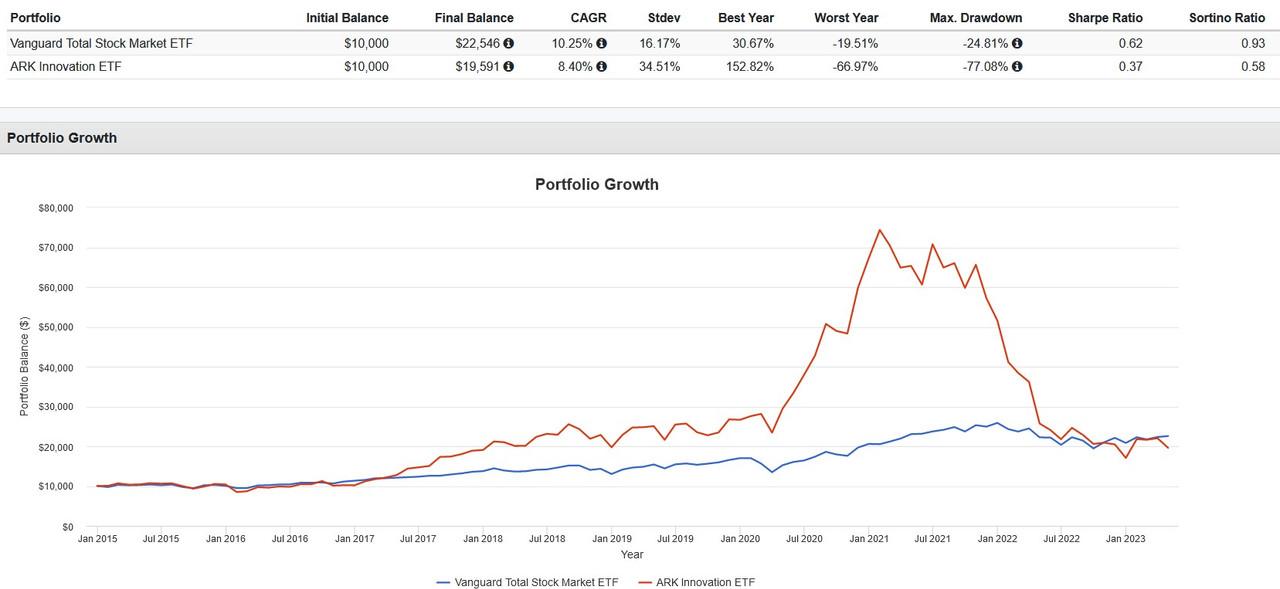Open the Final Balance info tooltip for ARK Innovation ETF
Viewport: 1280px width, 589px height.
509,66
